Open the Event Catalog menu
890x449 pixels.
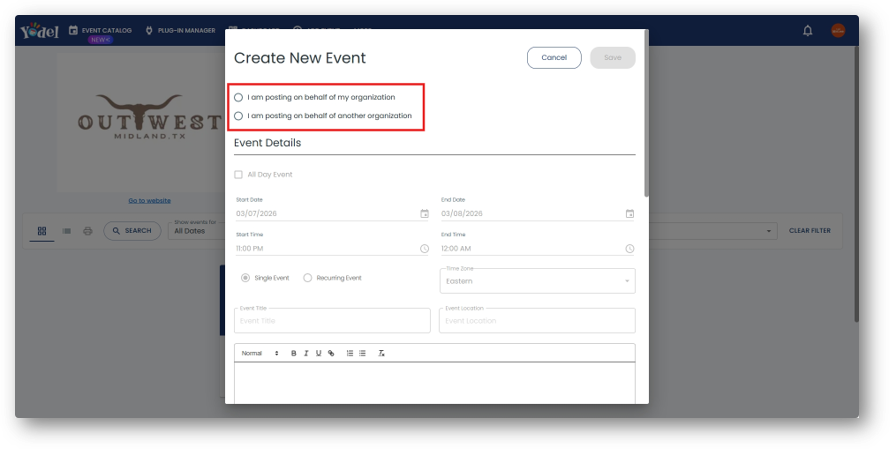click(100, 31)
